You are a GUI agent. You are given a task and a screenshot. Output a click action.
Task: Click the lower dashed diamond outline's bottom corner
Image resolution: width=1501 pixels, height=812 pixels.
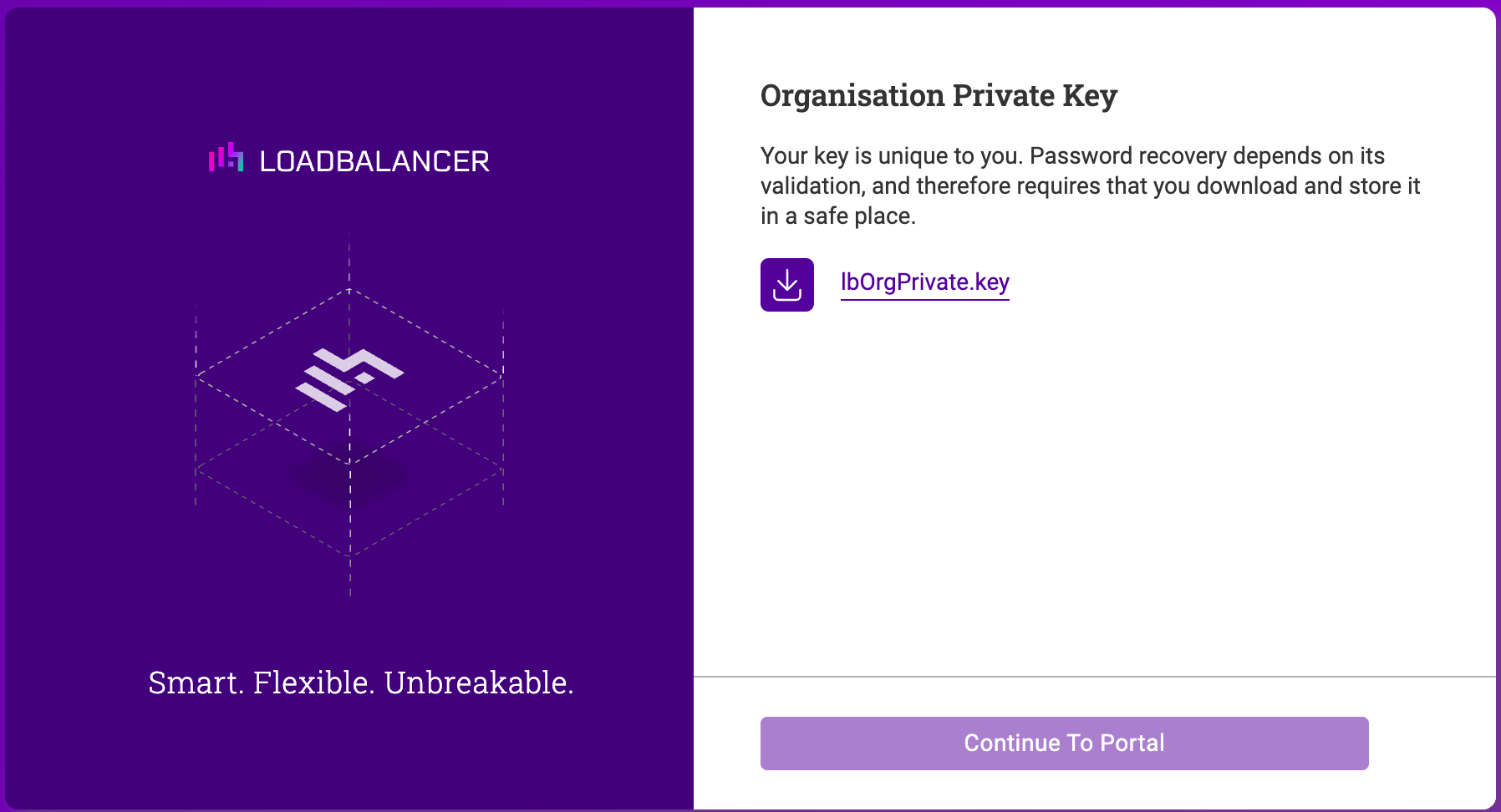[x=350, y=555]
